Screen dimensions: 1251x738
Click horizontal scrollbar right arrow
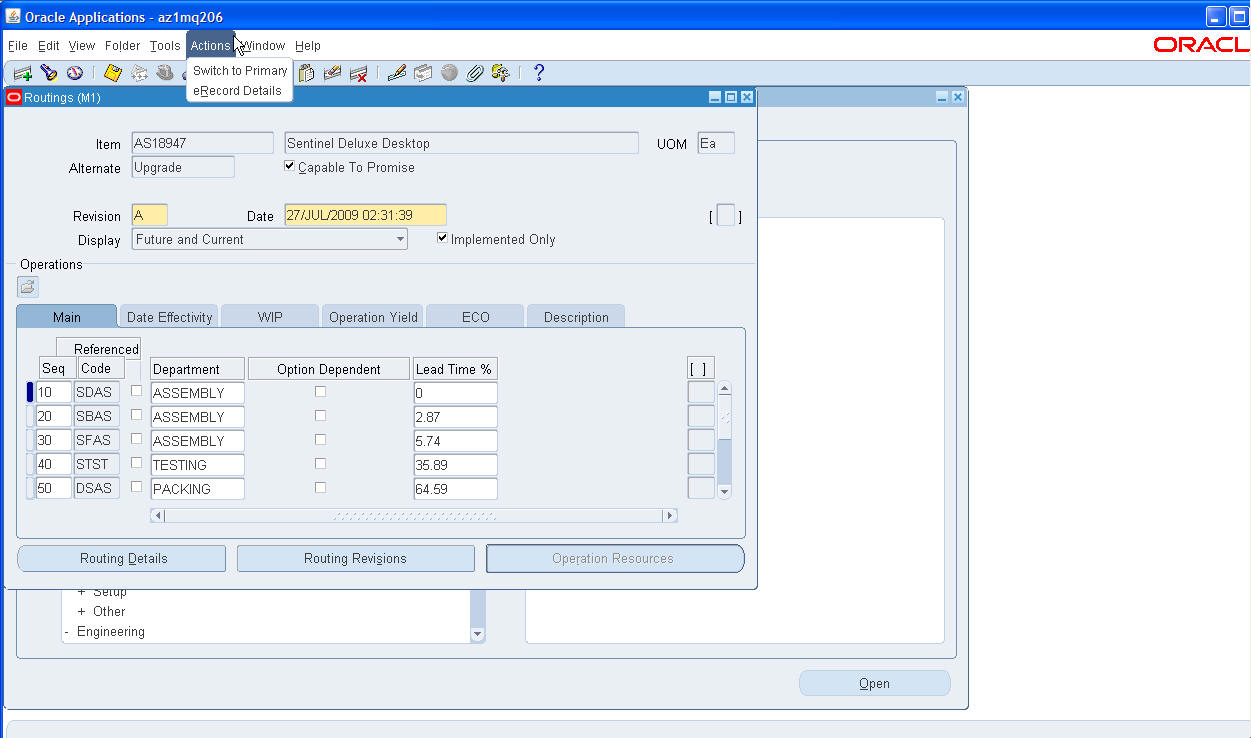click(670, 516)
